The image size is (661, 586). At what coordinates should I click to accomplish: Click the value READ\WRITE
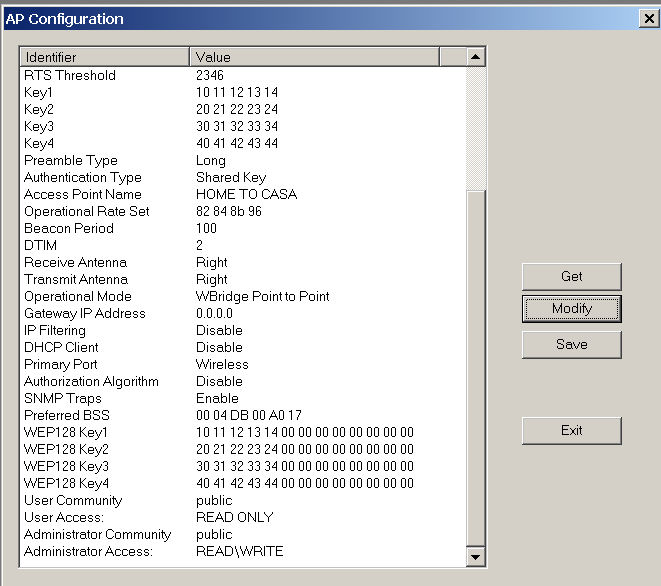[x=239, y=551]
